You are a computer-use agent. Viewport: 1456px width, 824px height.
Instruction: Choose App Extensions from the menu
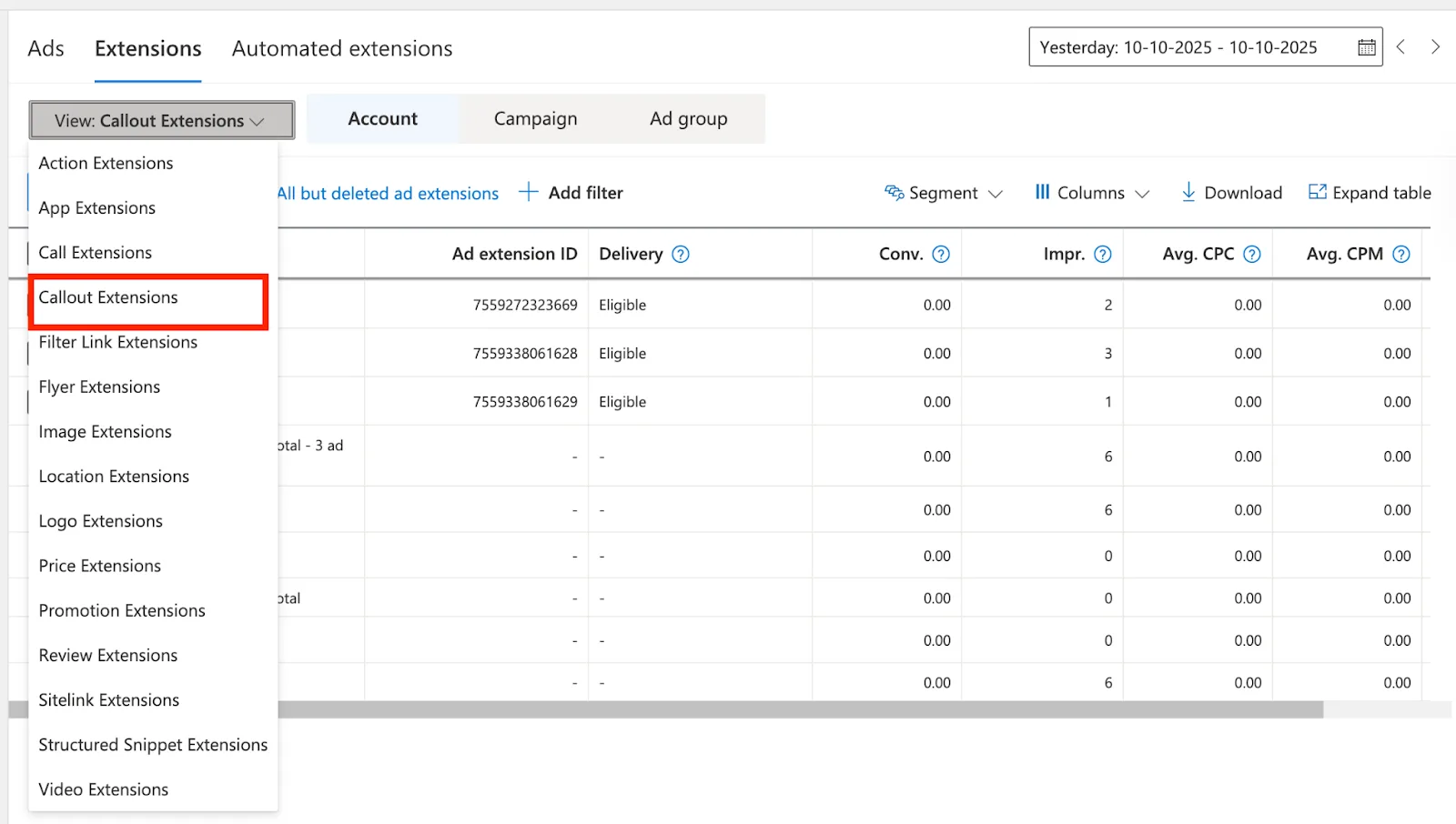(153, 207)
